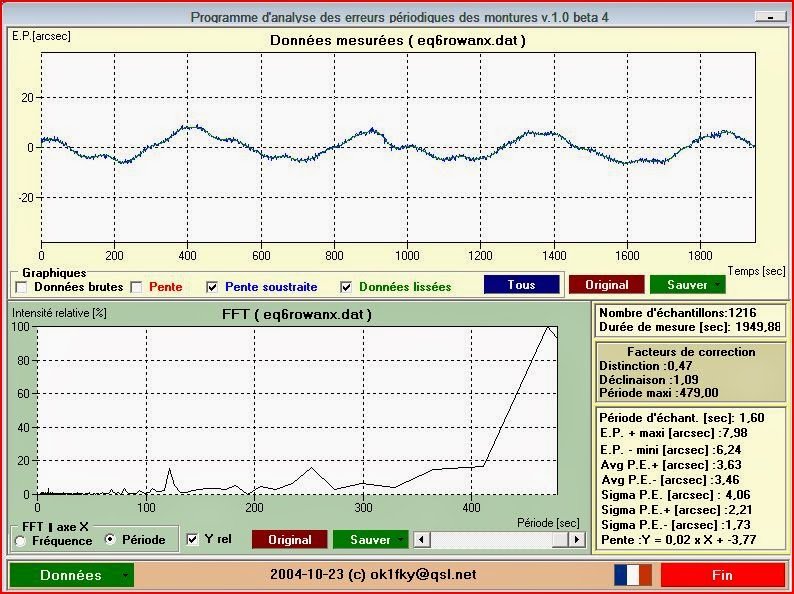794x594 pixels.
Task: Click the Distinction :0,47 correction factor
Action: [646, 366]
